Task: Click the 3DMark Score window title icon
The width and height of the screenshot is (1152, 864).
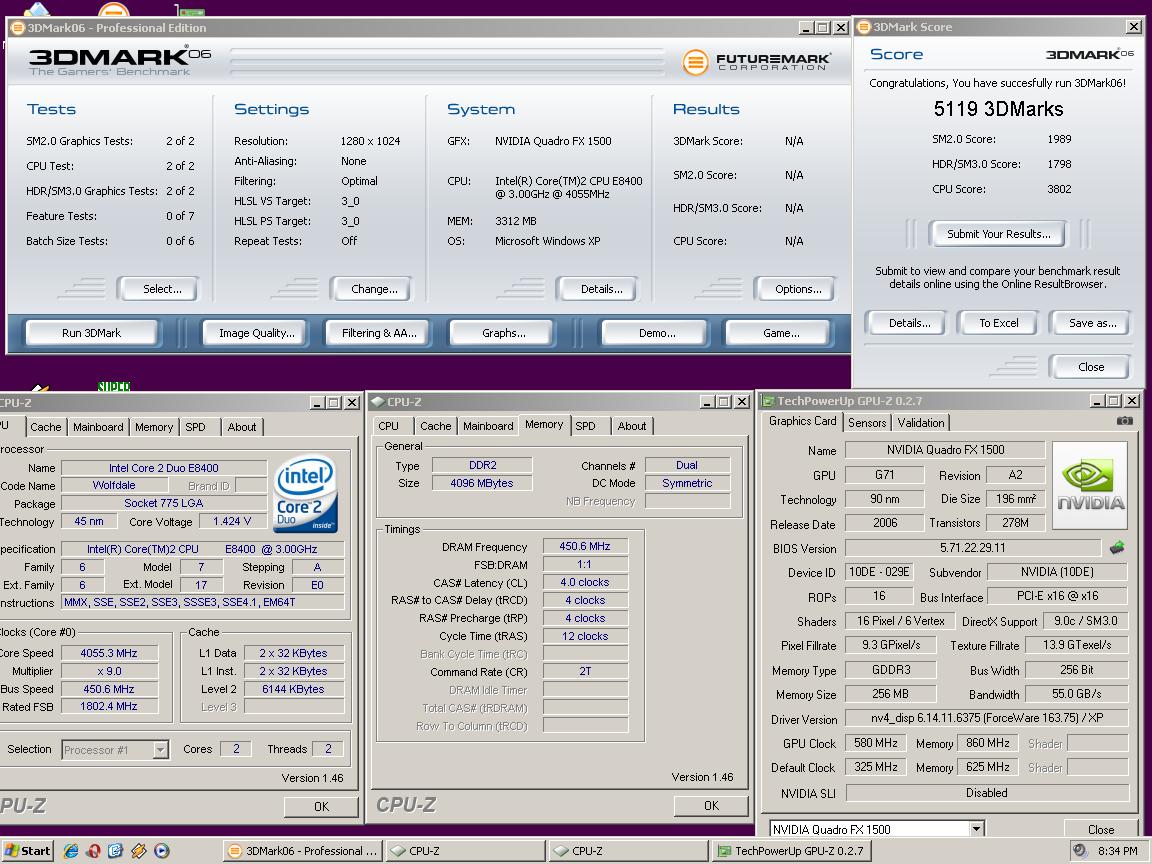Action: 864,27
